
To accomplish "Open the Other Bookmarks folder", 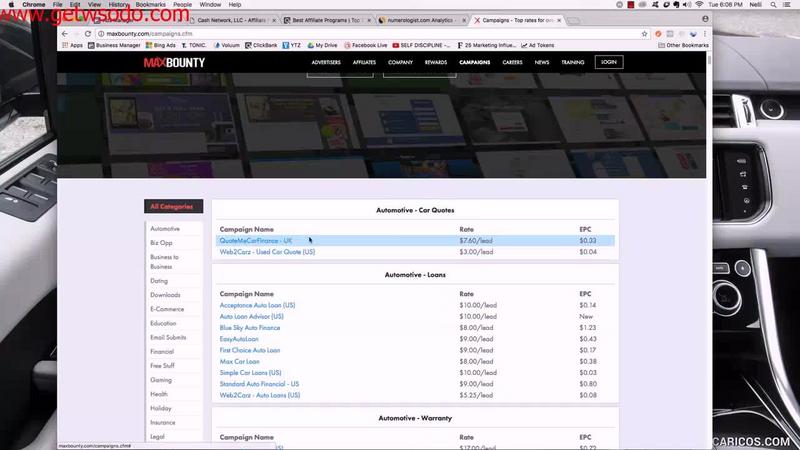I will click(683, 45).
